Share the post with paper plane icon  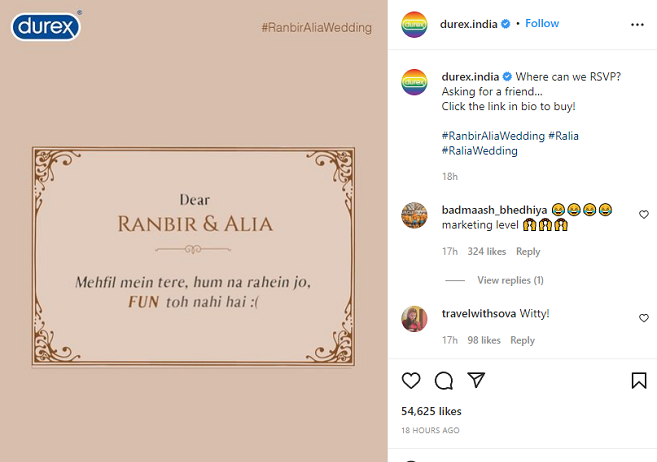click(x=476, y=380)
